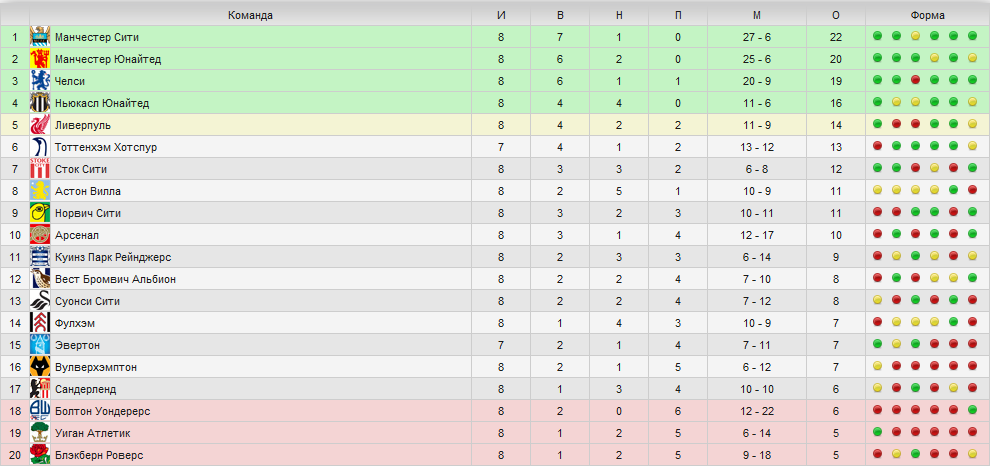
Task: Click the М goals column header
Action: 757,15
